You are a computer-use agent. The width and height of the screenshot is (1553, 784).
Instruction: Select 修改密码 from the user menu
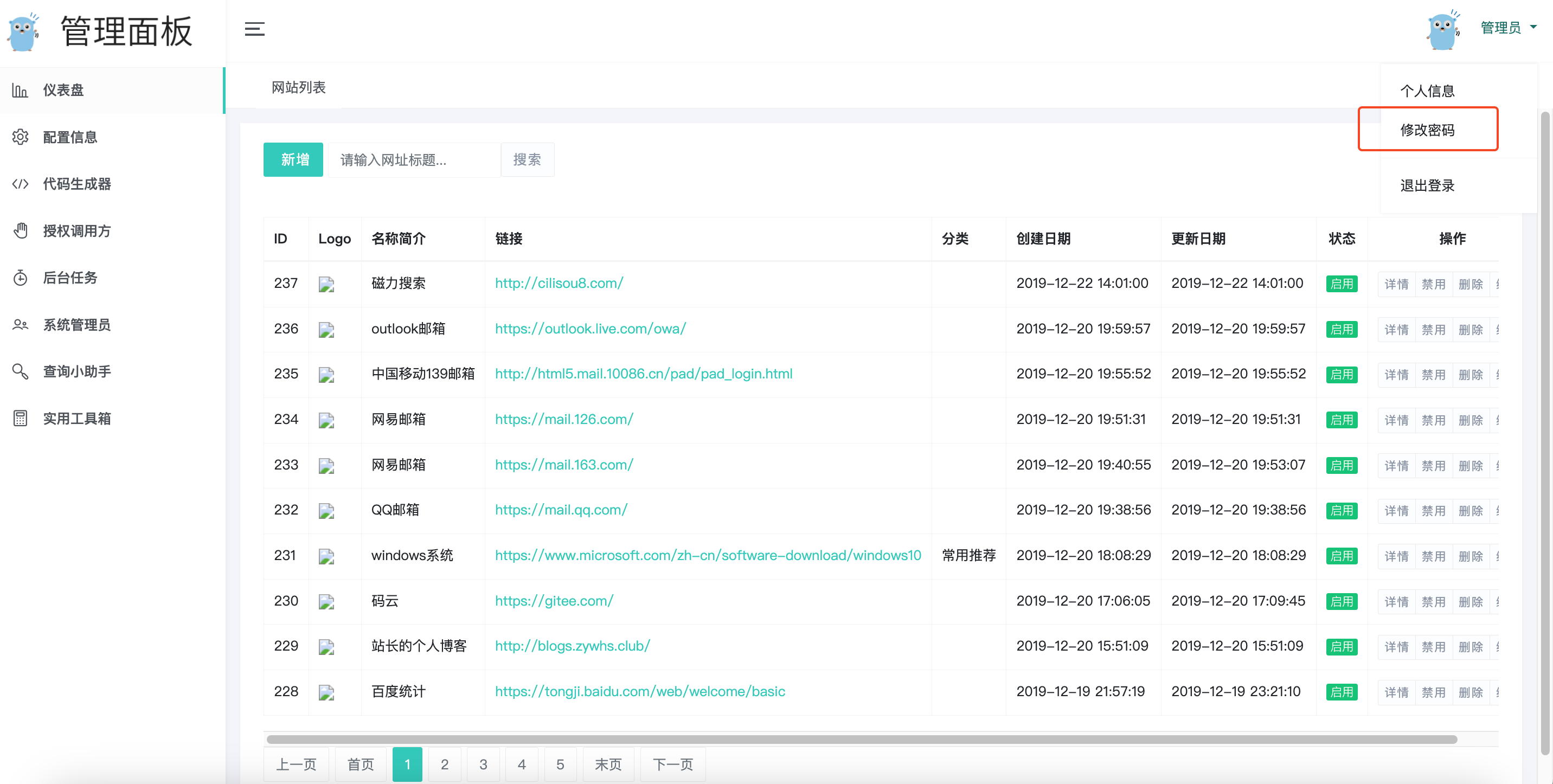pos(1427,130)
